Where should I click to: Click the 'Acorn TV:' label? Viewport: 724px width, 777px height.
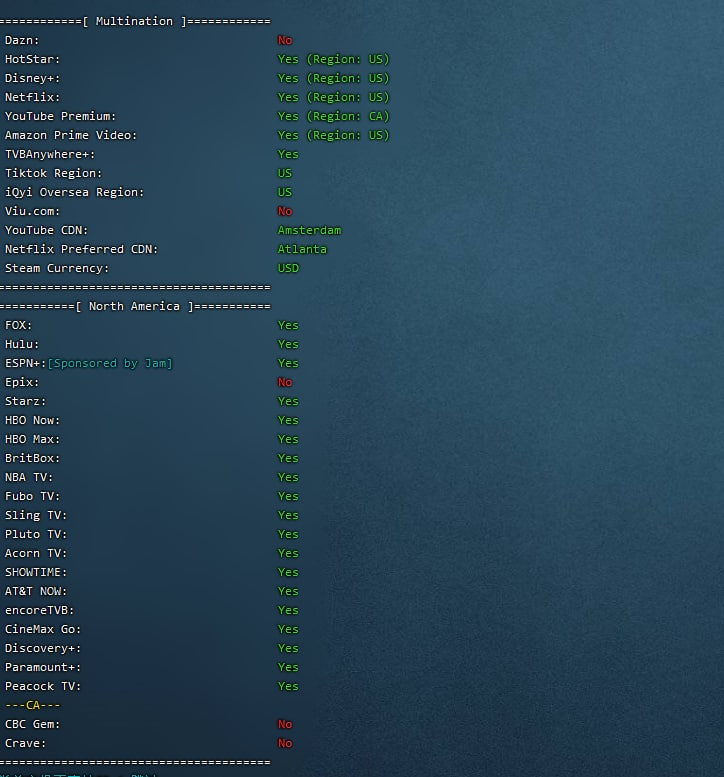coord(36,553)
